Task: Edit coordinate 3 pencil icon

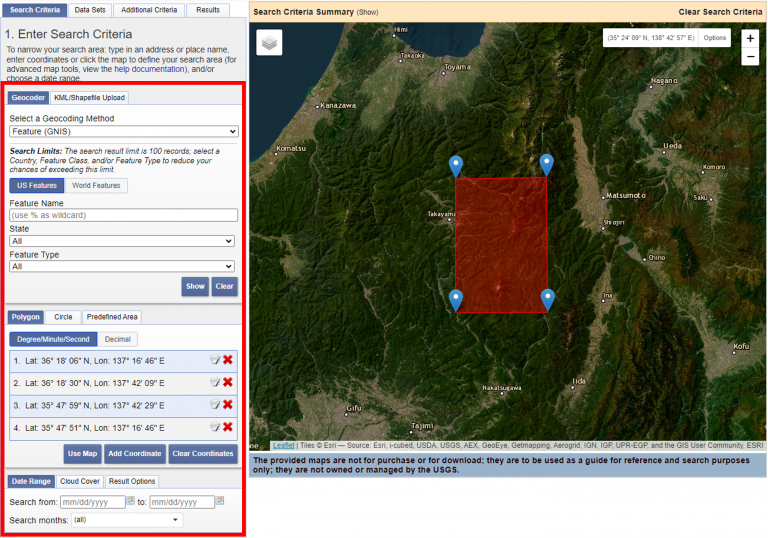Action: (215, 405)
